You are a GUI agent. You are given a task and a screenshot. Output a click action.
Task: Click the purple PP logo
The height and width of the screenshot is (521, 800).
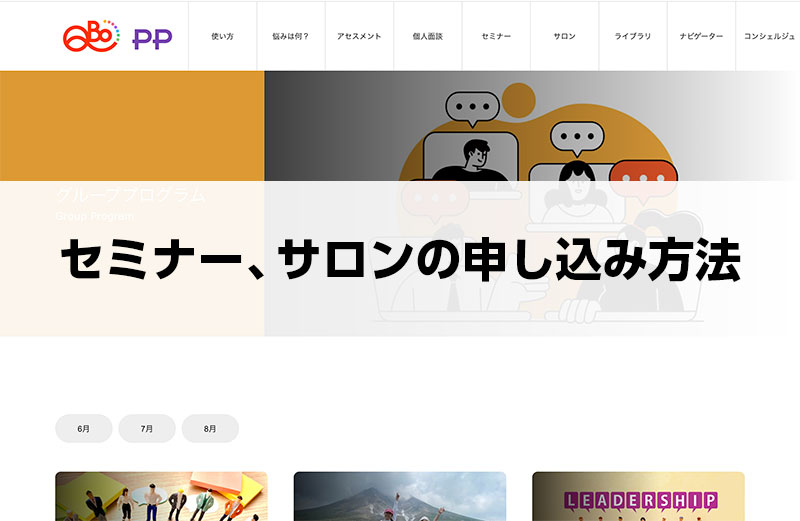[x=152, y=38]
